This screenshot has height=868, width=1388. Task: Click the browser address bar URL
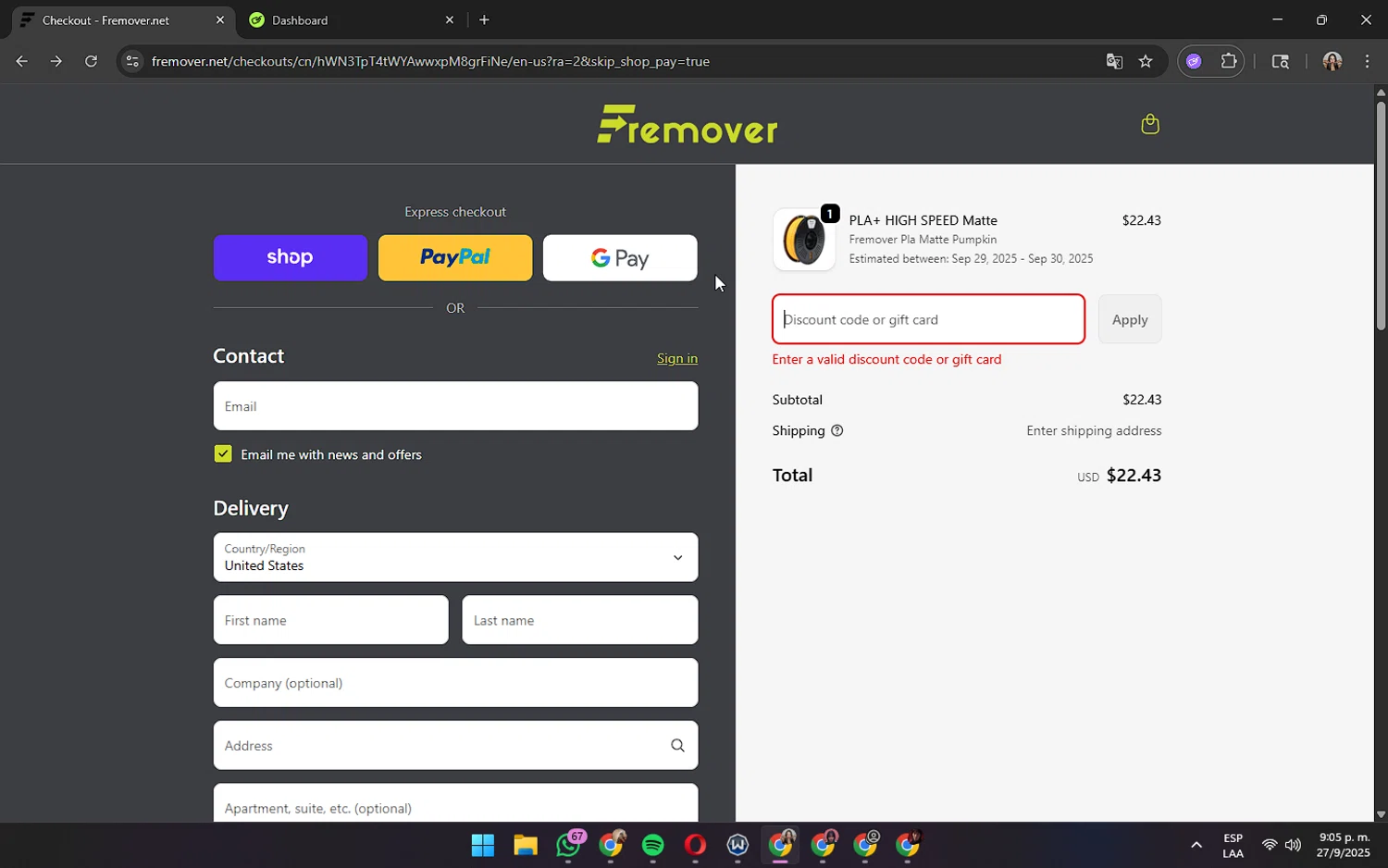point(430,61)
